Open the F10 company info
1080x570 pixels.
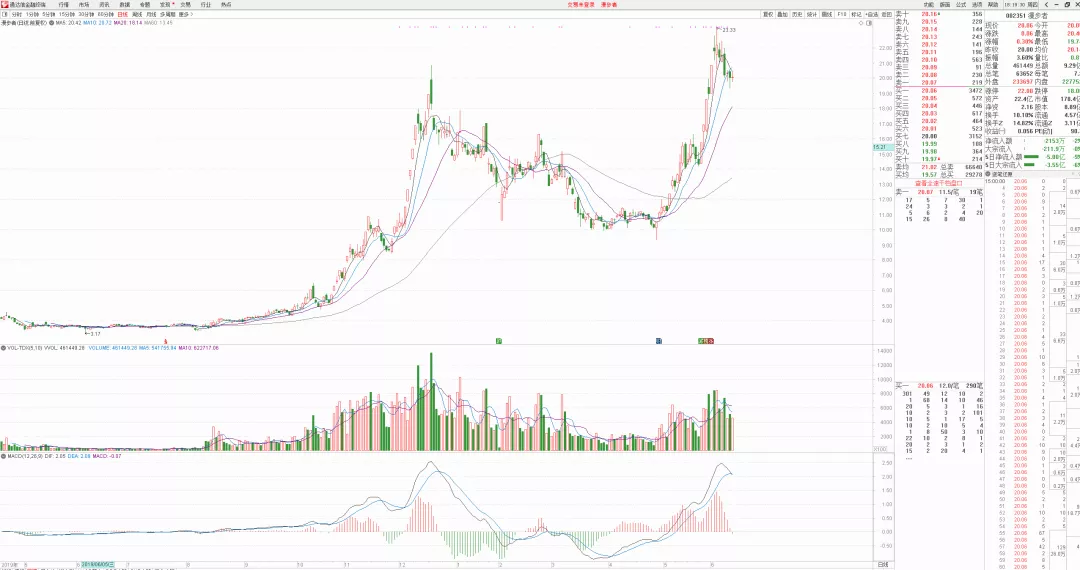pyautogui.click(x=842, y=14)
